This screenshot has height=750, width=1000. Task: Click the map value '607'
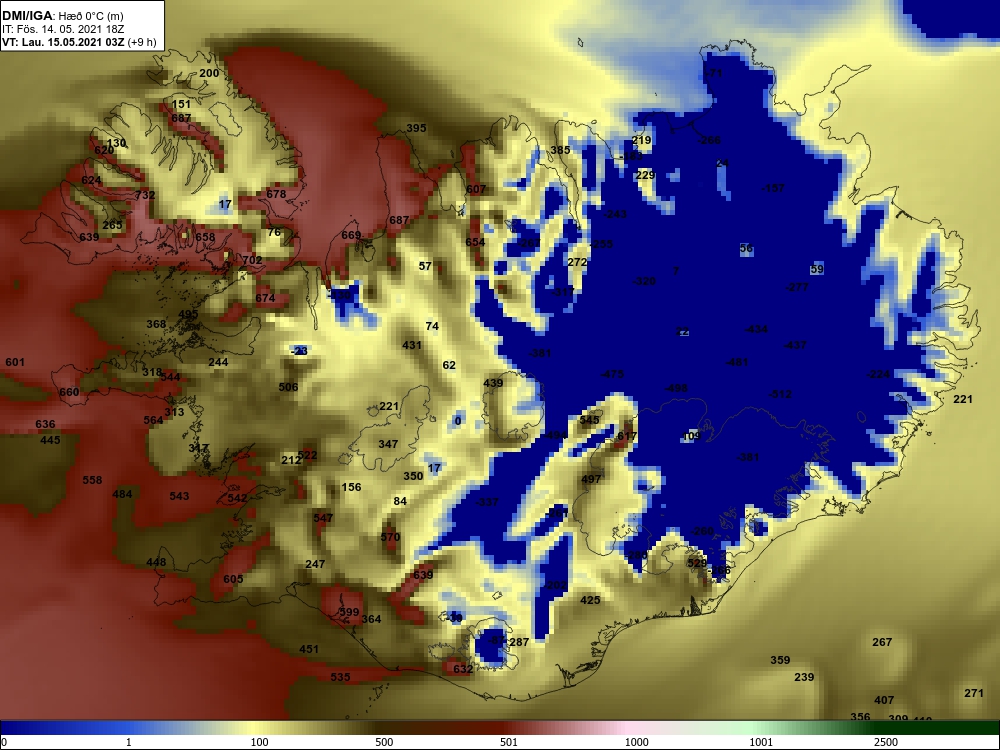pyautogui.click(x=476, y=189)
